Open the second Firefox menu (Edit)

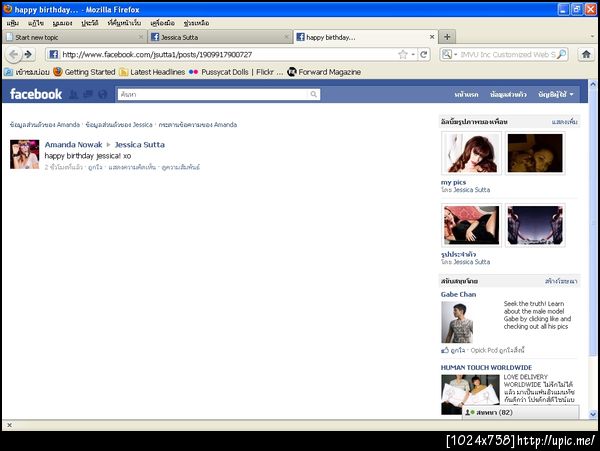[36, 23]
